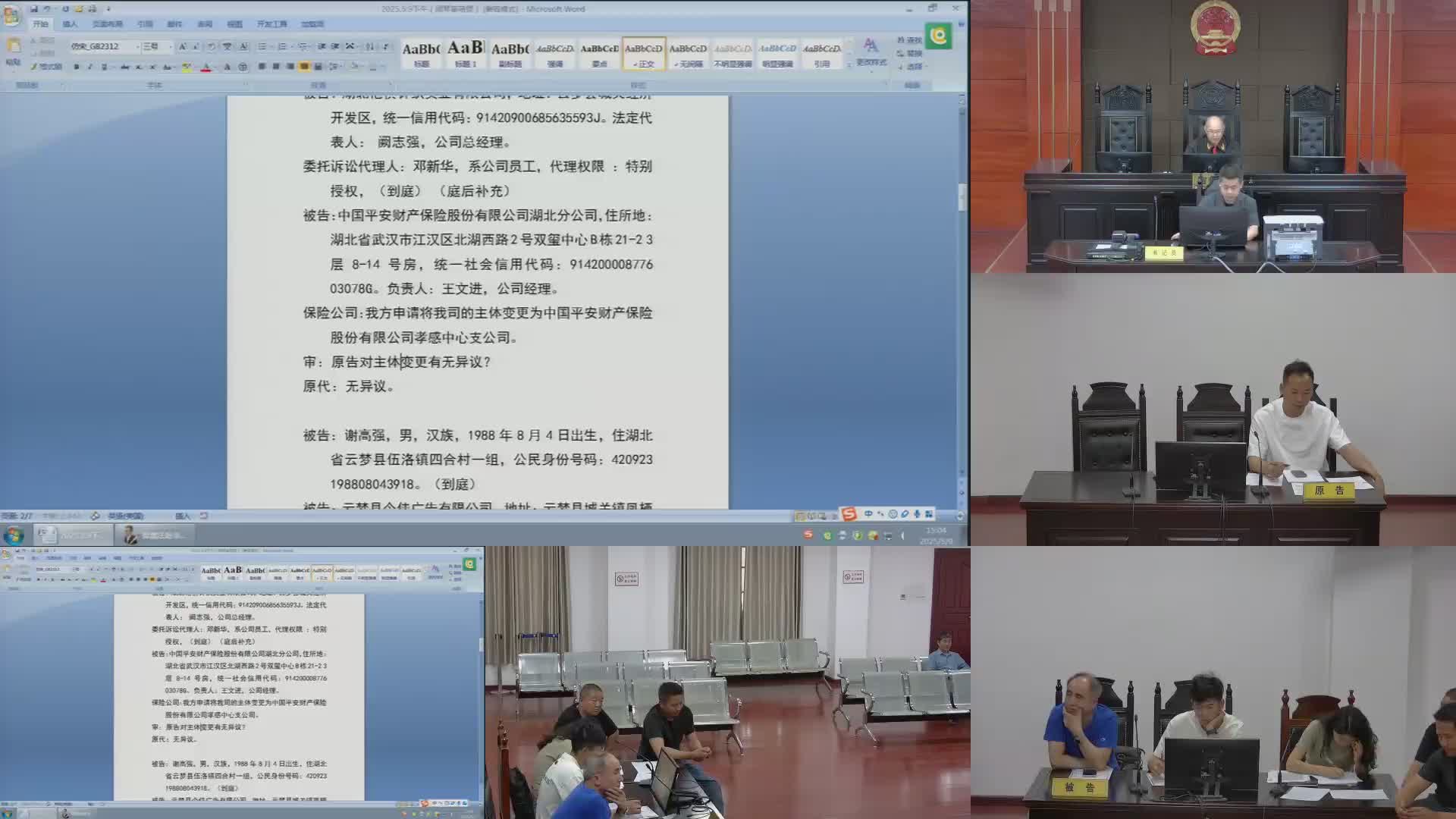Viewport: 1456px width, 819px height.
Task: Click the Decrease Indent icon
Action: (x=322, y=46)
